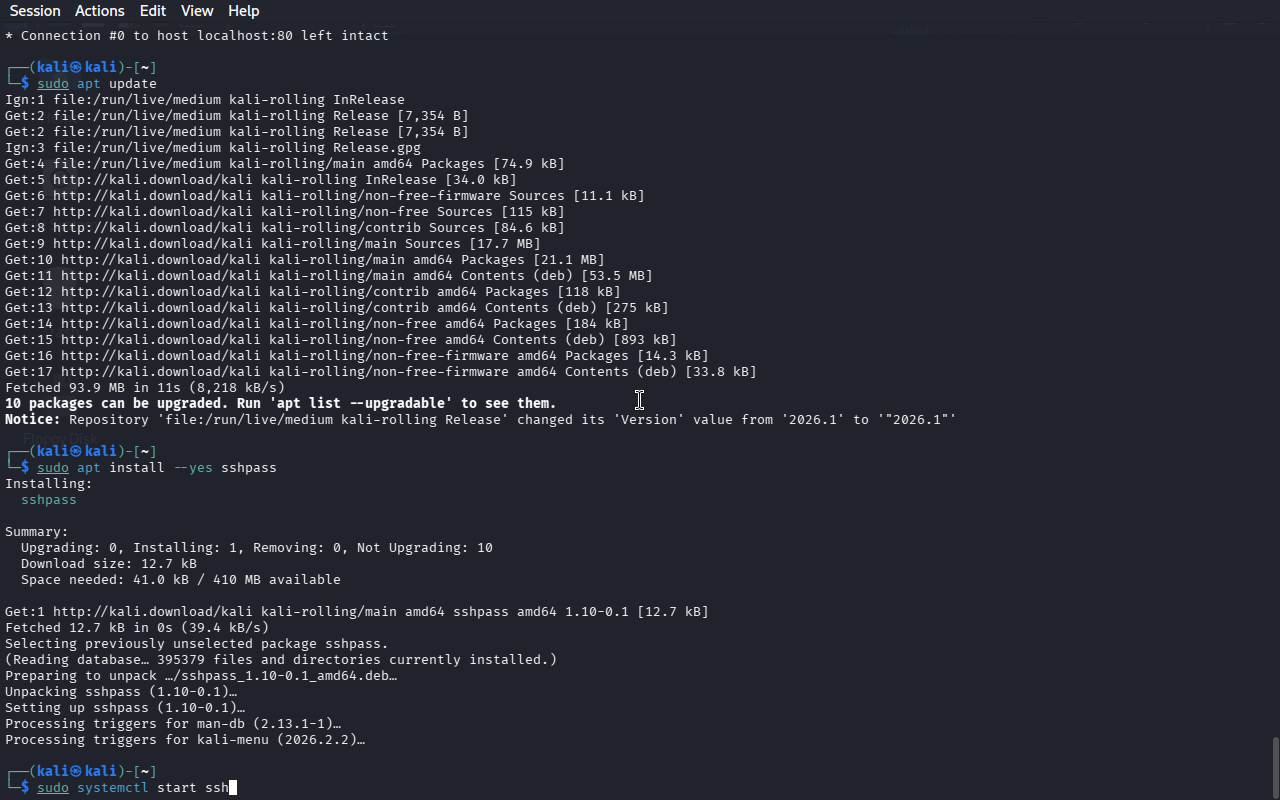Open the View menu
Image resolution: width=1280 pixels, height=800 pixels.
pyautogui.click(x=197, y=11)
